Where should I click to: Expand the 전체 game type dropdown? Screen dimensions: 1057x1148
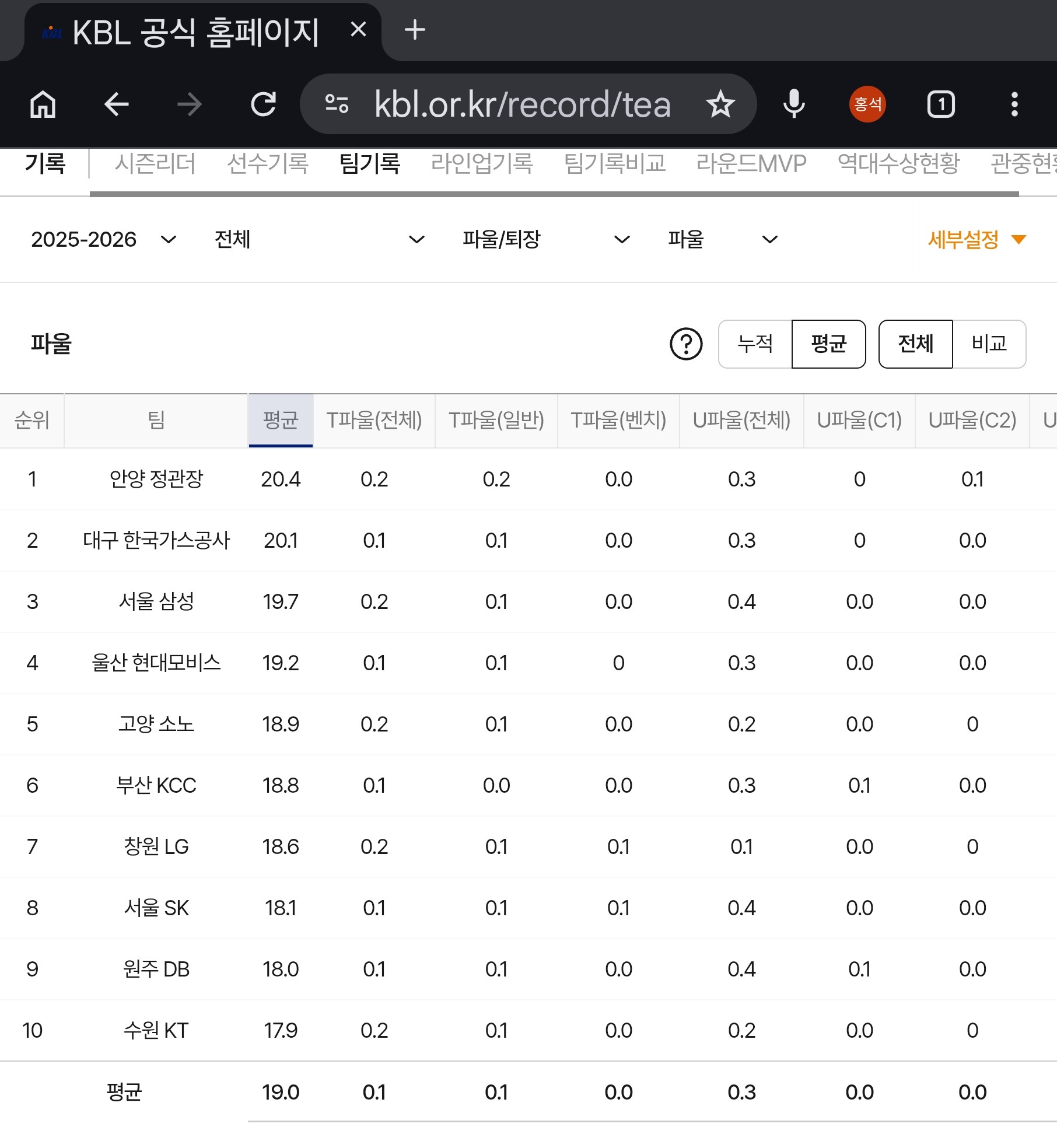[x=320, y=240]
